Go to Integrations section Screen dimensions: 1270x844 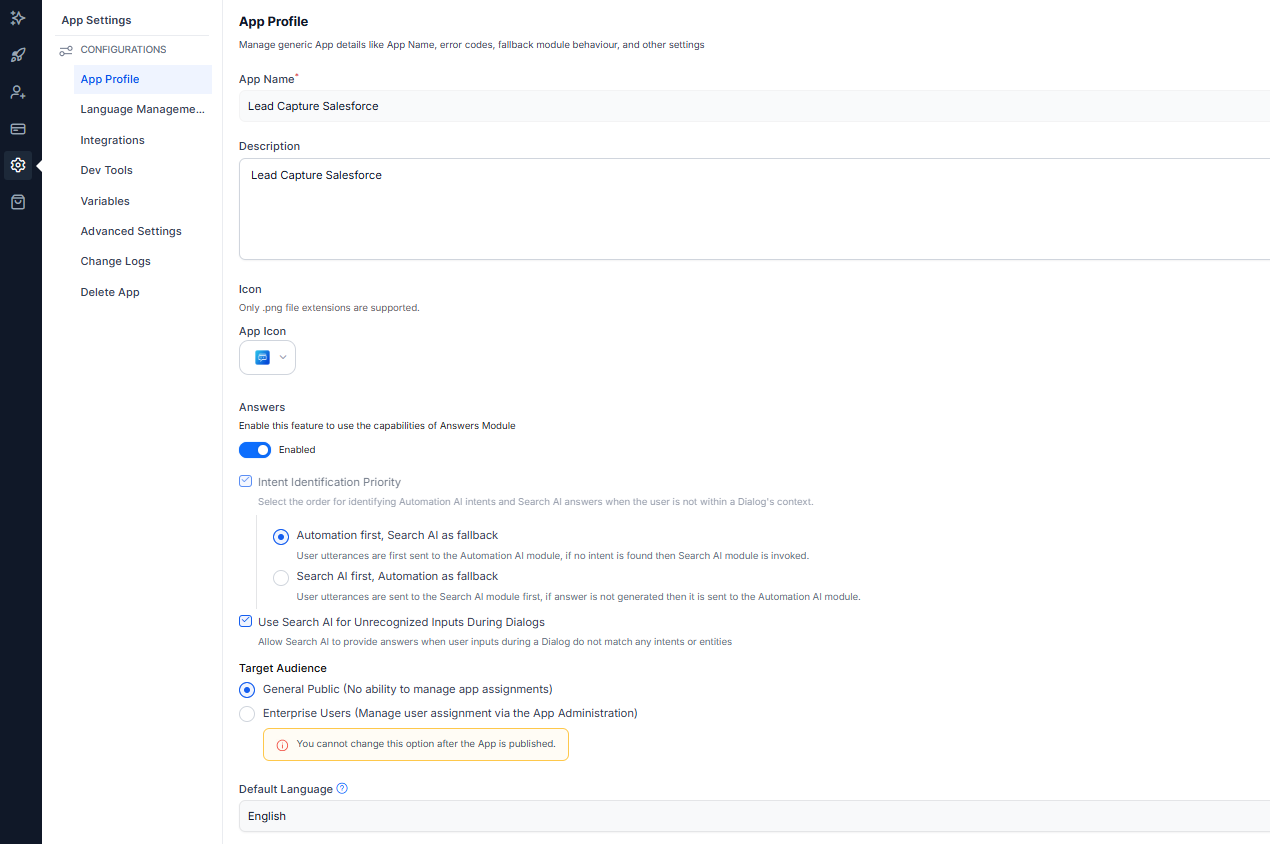click(113, 140)
